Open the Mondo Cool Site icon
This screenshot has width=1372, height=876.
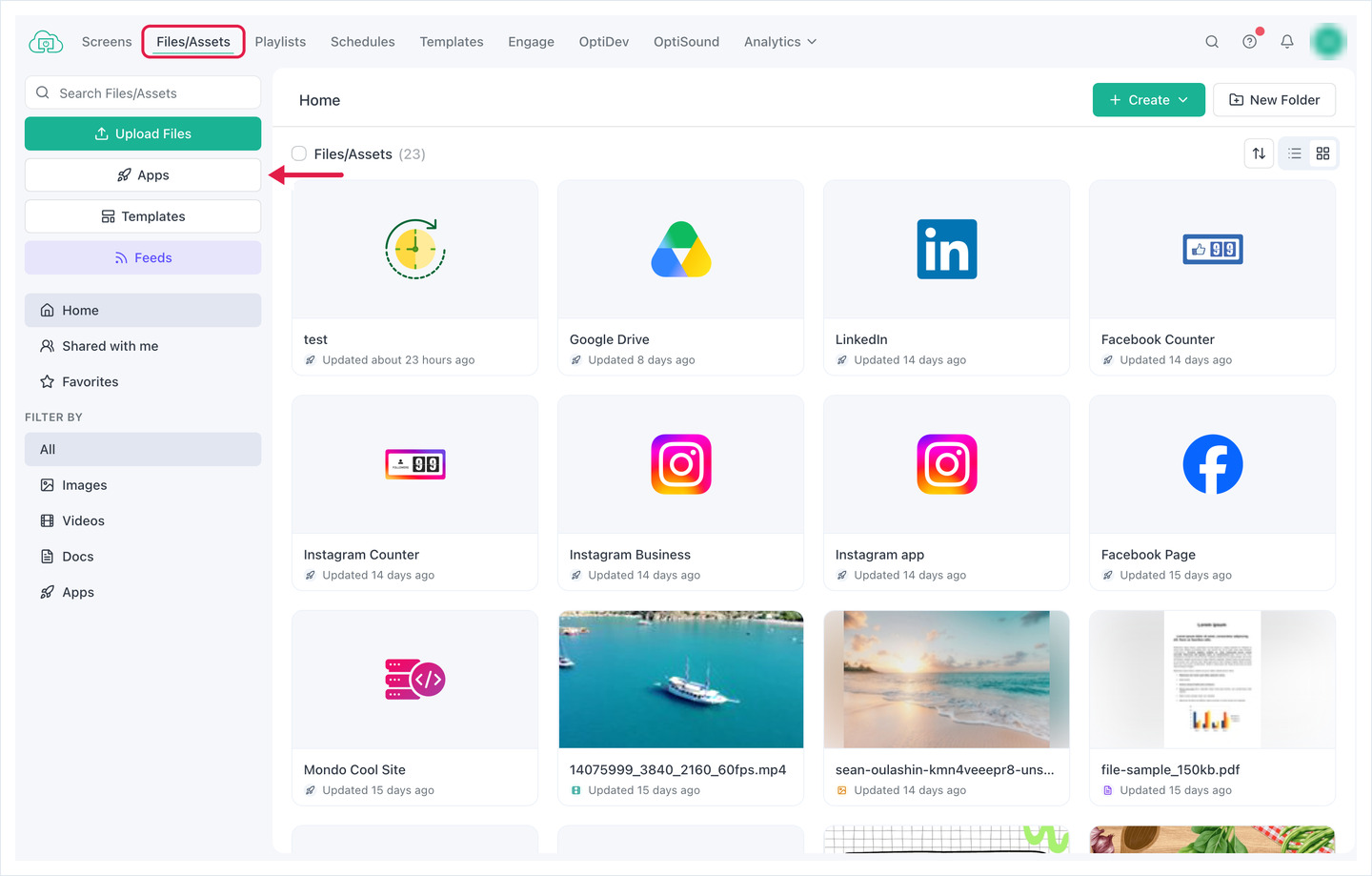tap(415, 680)
